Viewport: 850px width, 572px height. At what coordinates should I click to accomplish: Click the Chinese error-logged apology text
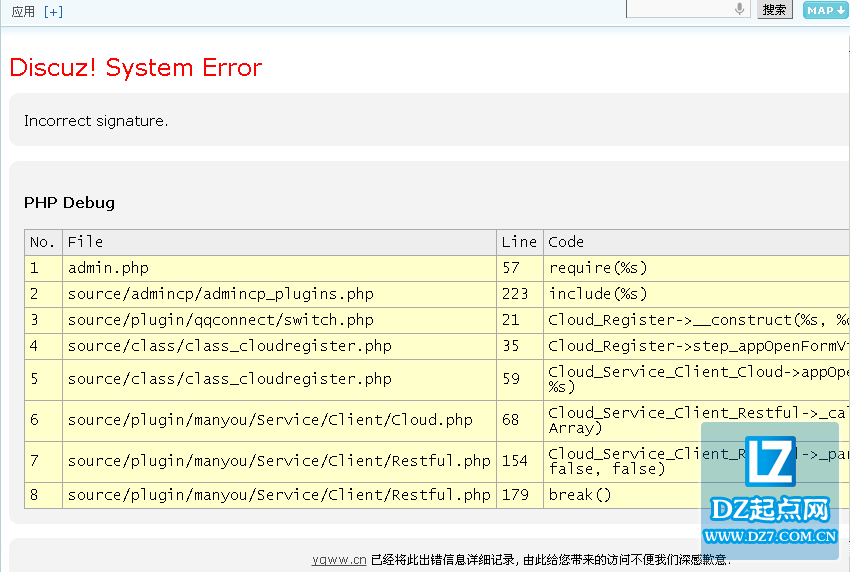click(551, 560)
